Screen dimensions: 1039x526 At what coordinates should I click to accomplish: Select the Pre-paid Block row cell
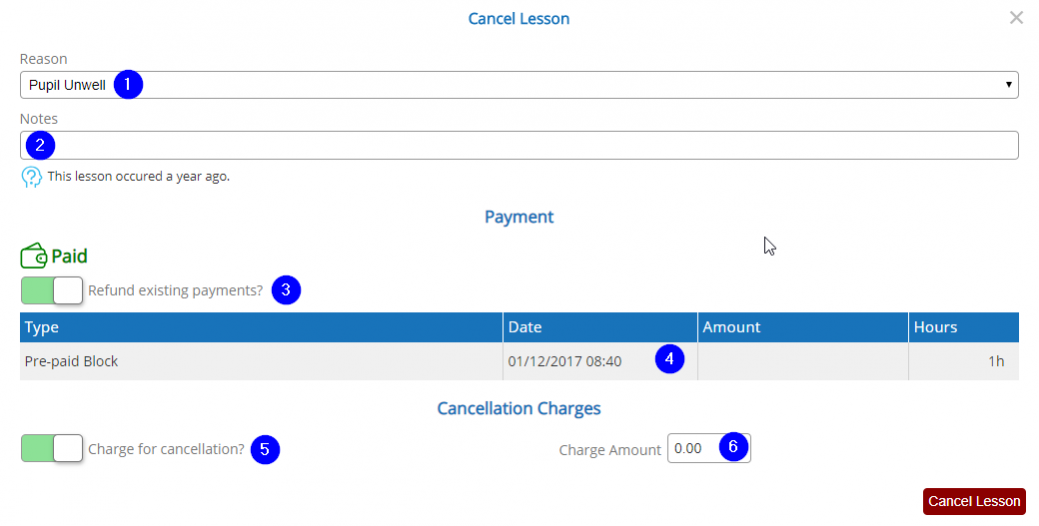[261, 361]
